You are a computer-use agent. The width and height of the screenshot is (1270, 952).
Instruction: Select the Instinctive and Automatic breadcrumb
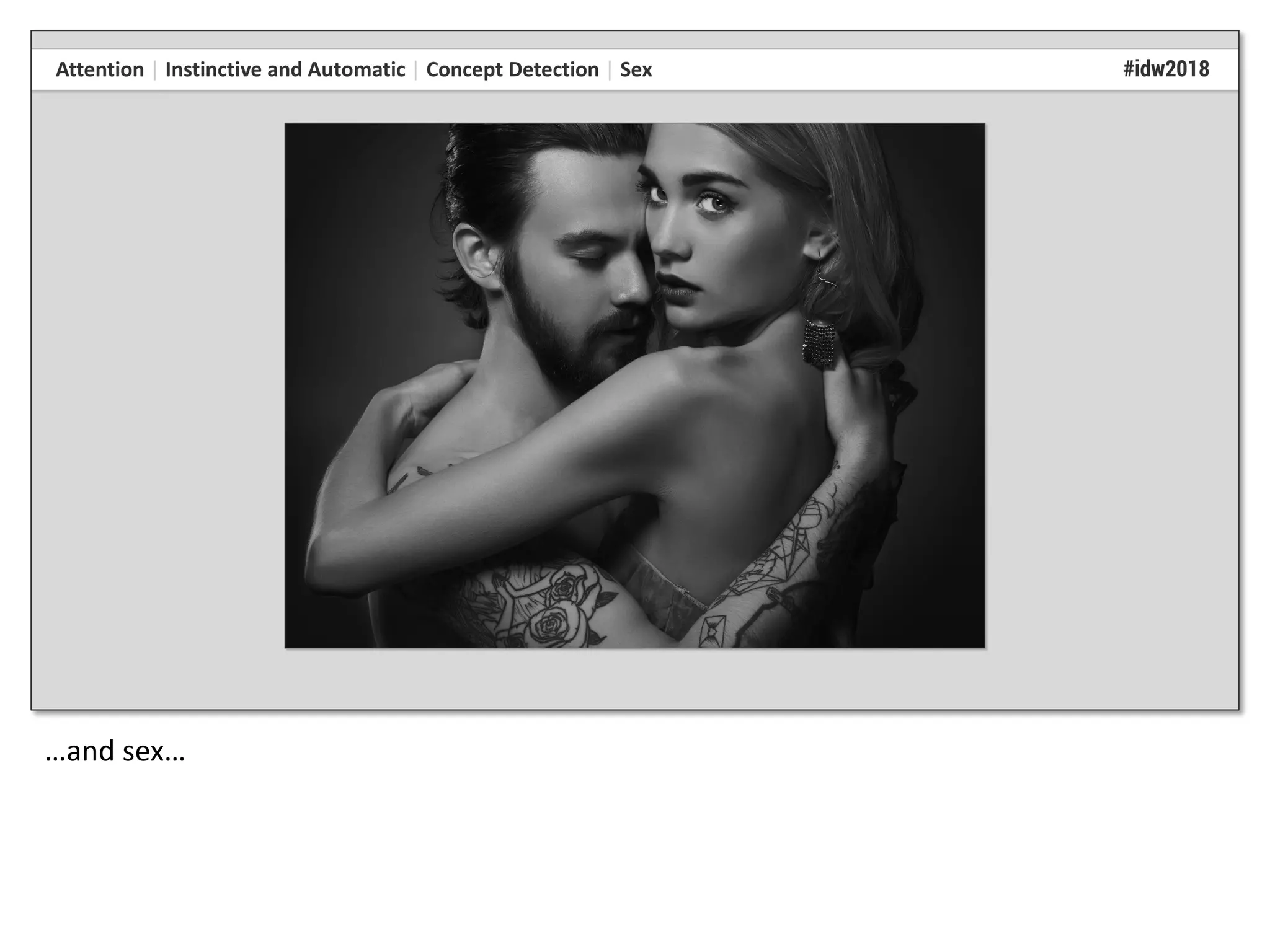285,69
